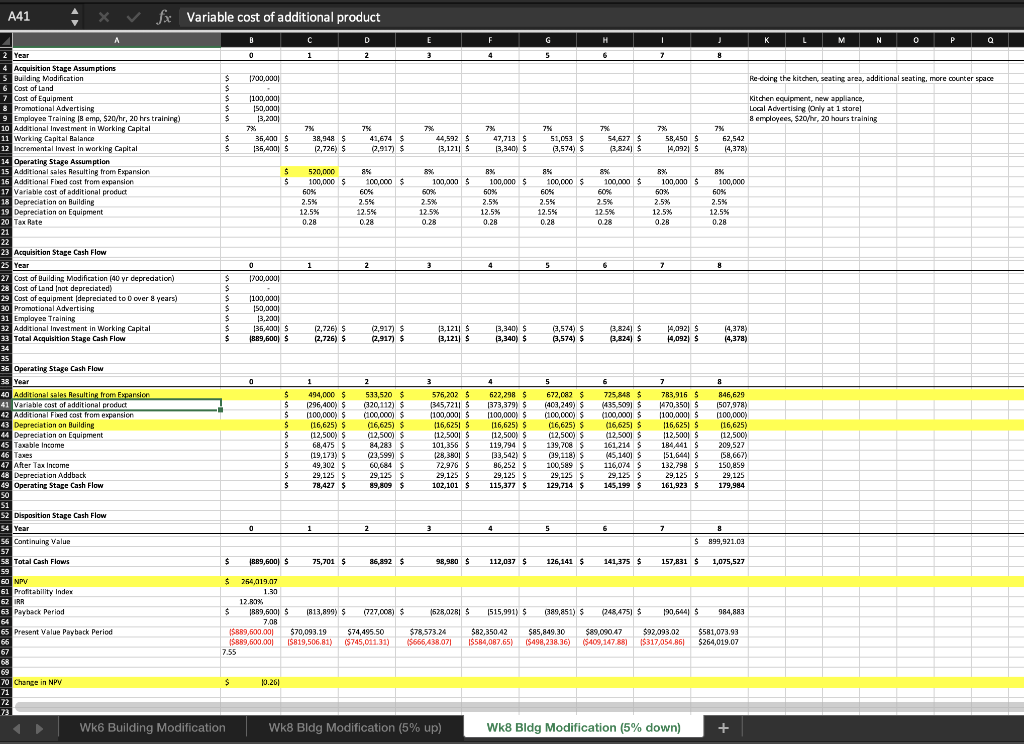Click the Enter checkmark icon near formula bar

pos(133,16)
